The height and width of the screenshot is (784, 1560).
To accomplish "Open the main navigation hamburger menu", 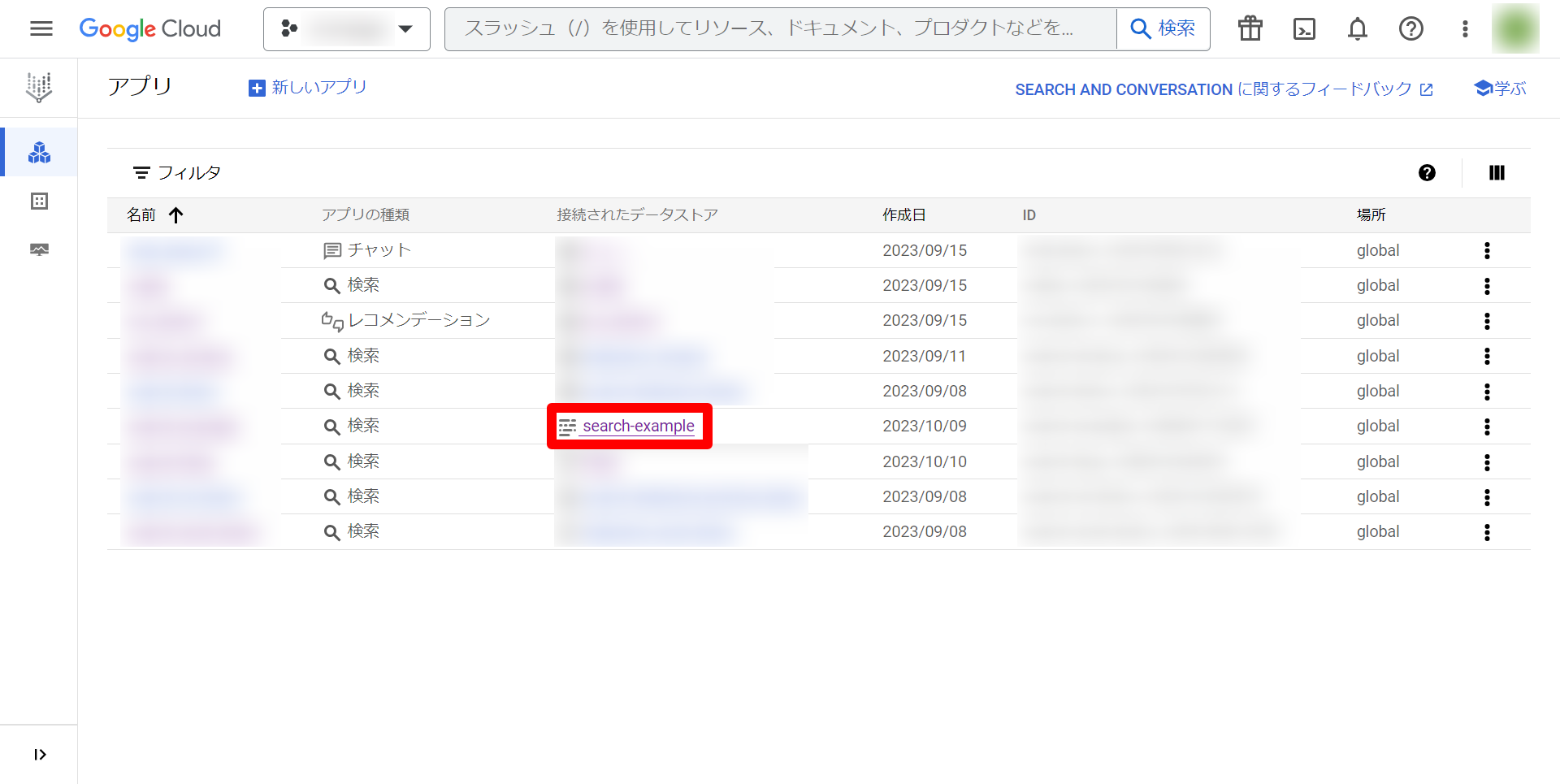I will point(41,29).
